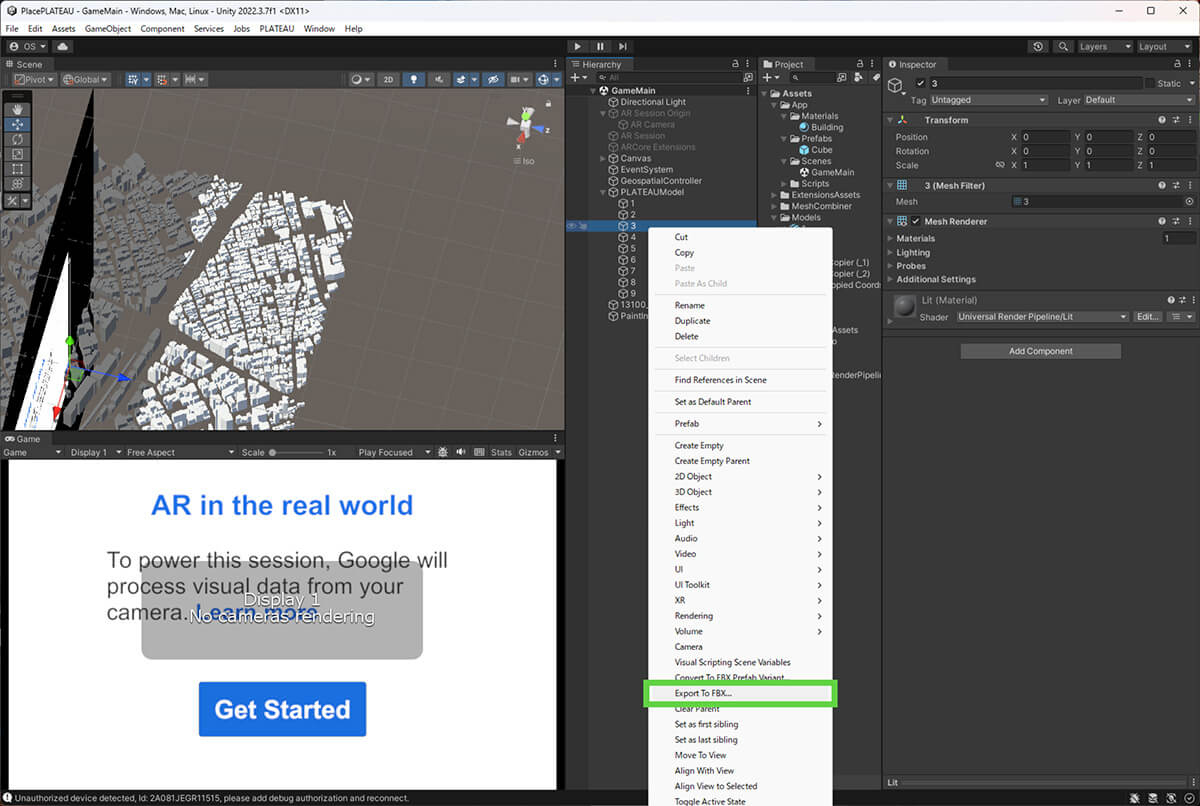The height and width of the screenshot is (806, 1200).
Task: Open the PLATEAU menu in menu bar
Action: coord(277,29)
